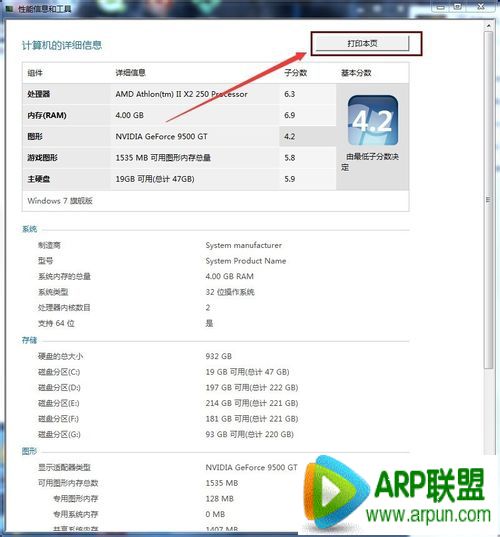Click the 子分数 column header
500x537 pixels.
coord(296,73)
